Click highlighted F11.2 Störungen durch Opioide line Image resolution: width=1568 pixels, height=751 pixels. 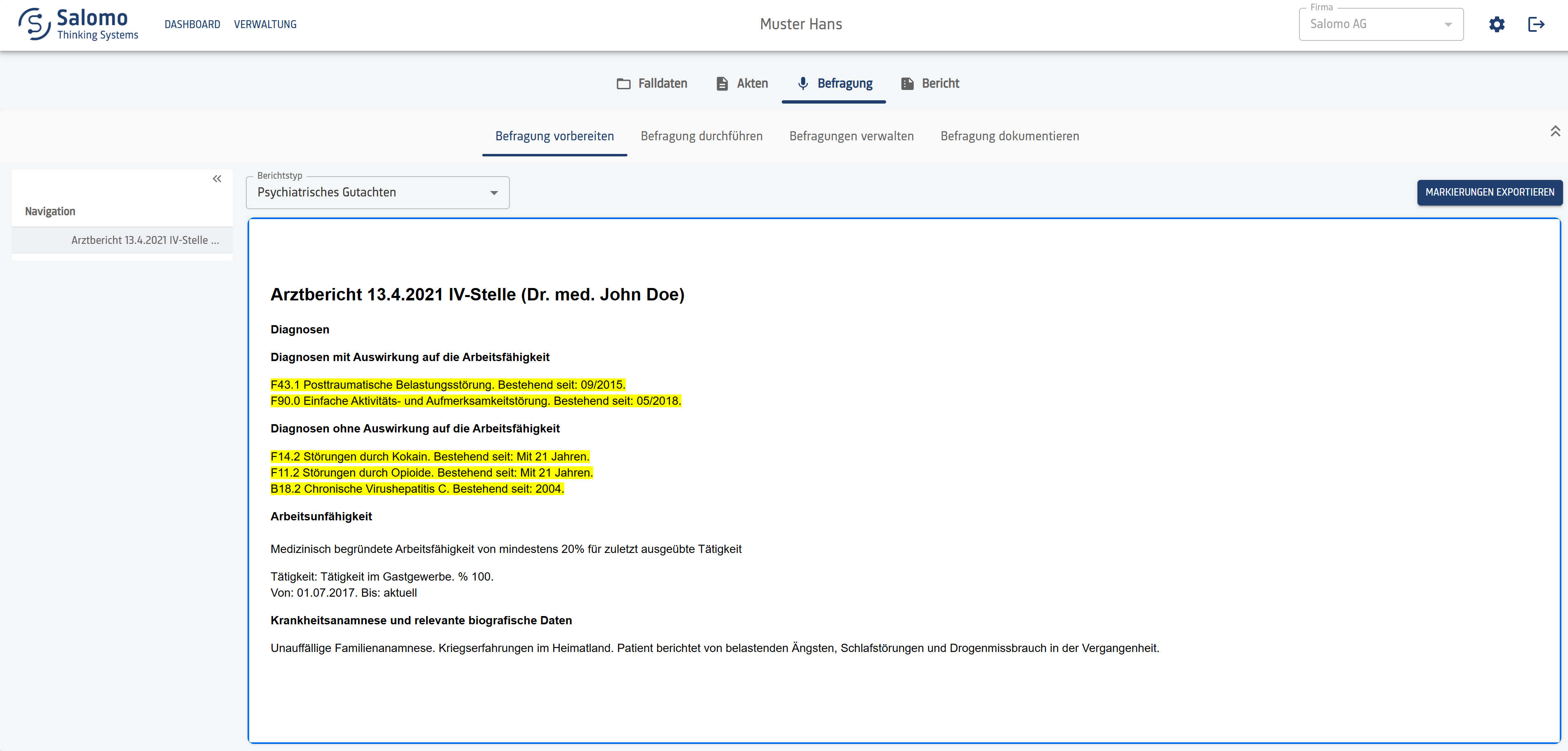point(431,472)
